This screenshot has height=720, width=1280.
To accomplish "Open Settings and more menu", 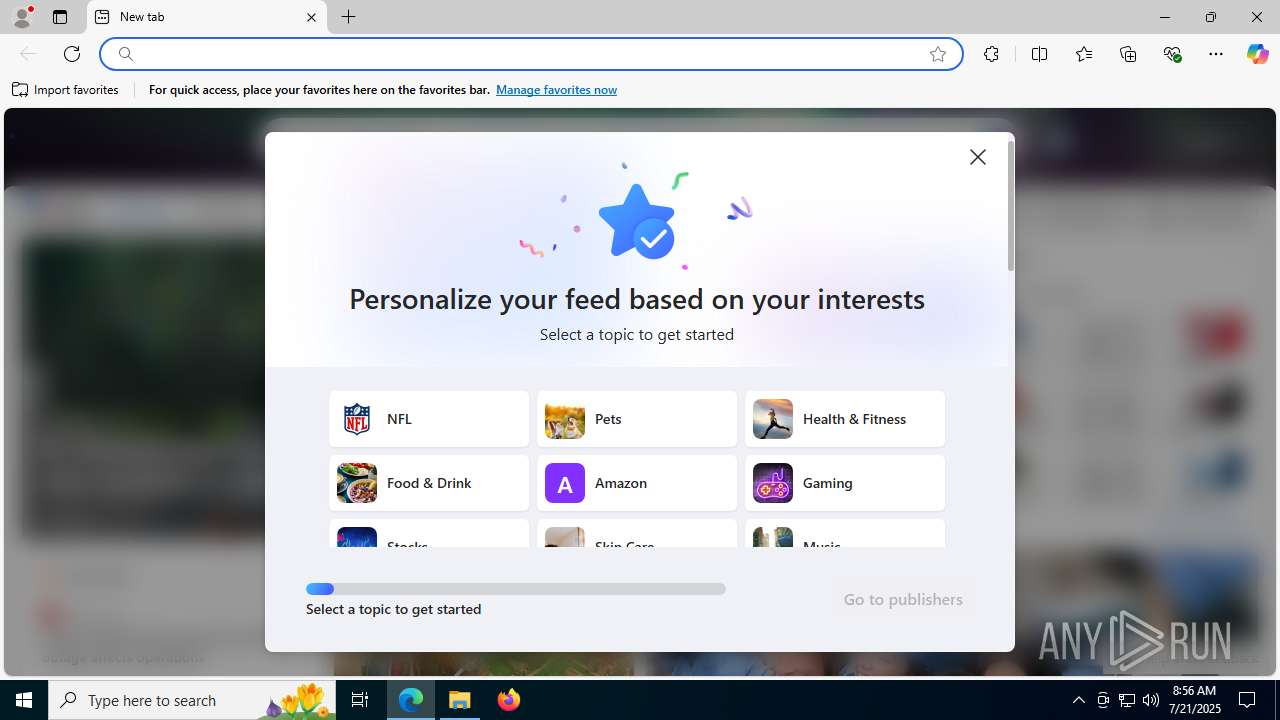I will click(1216, 54).
